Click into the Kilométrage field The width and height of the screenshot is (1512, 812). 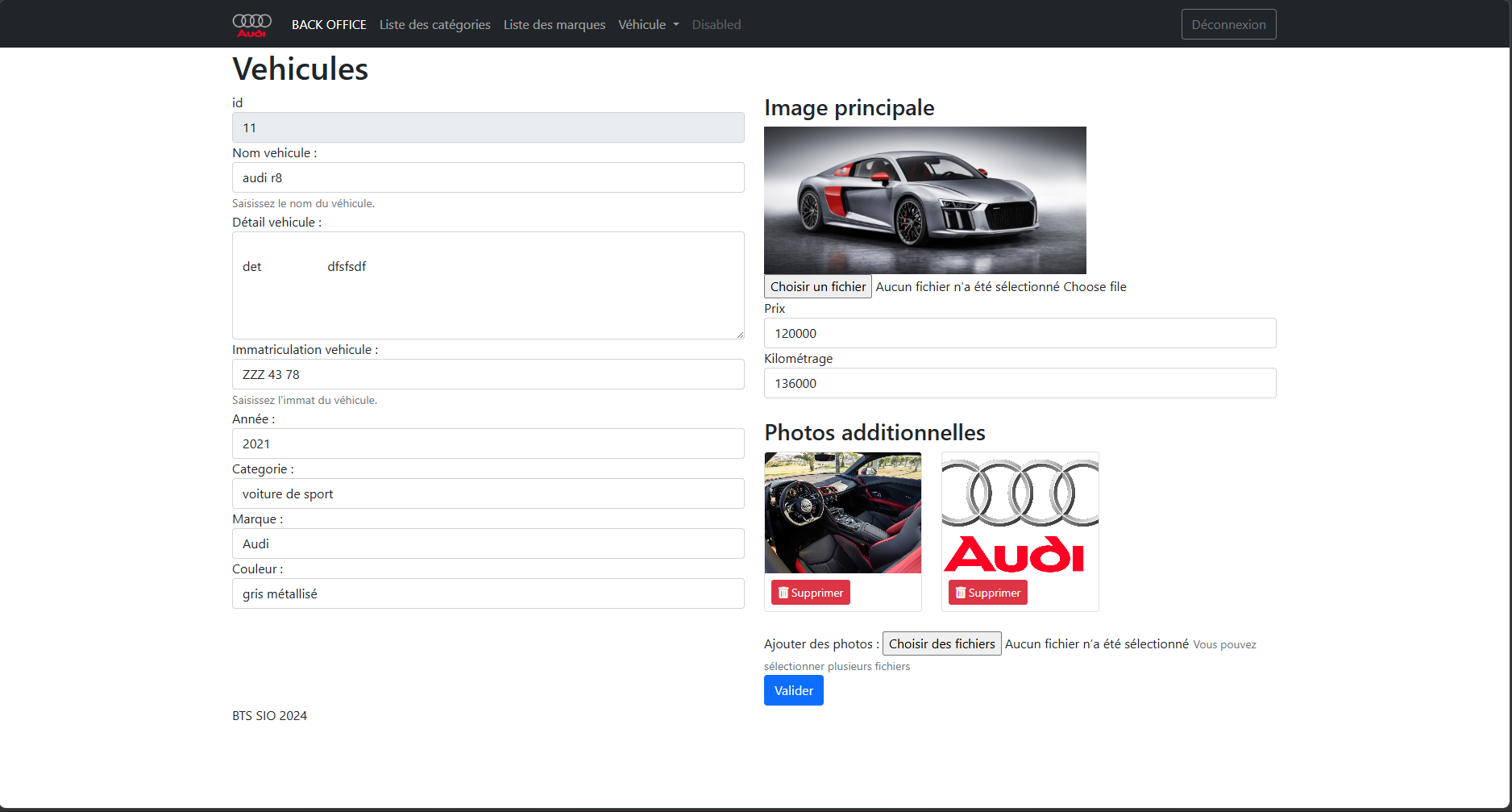pos(1020,383)
